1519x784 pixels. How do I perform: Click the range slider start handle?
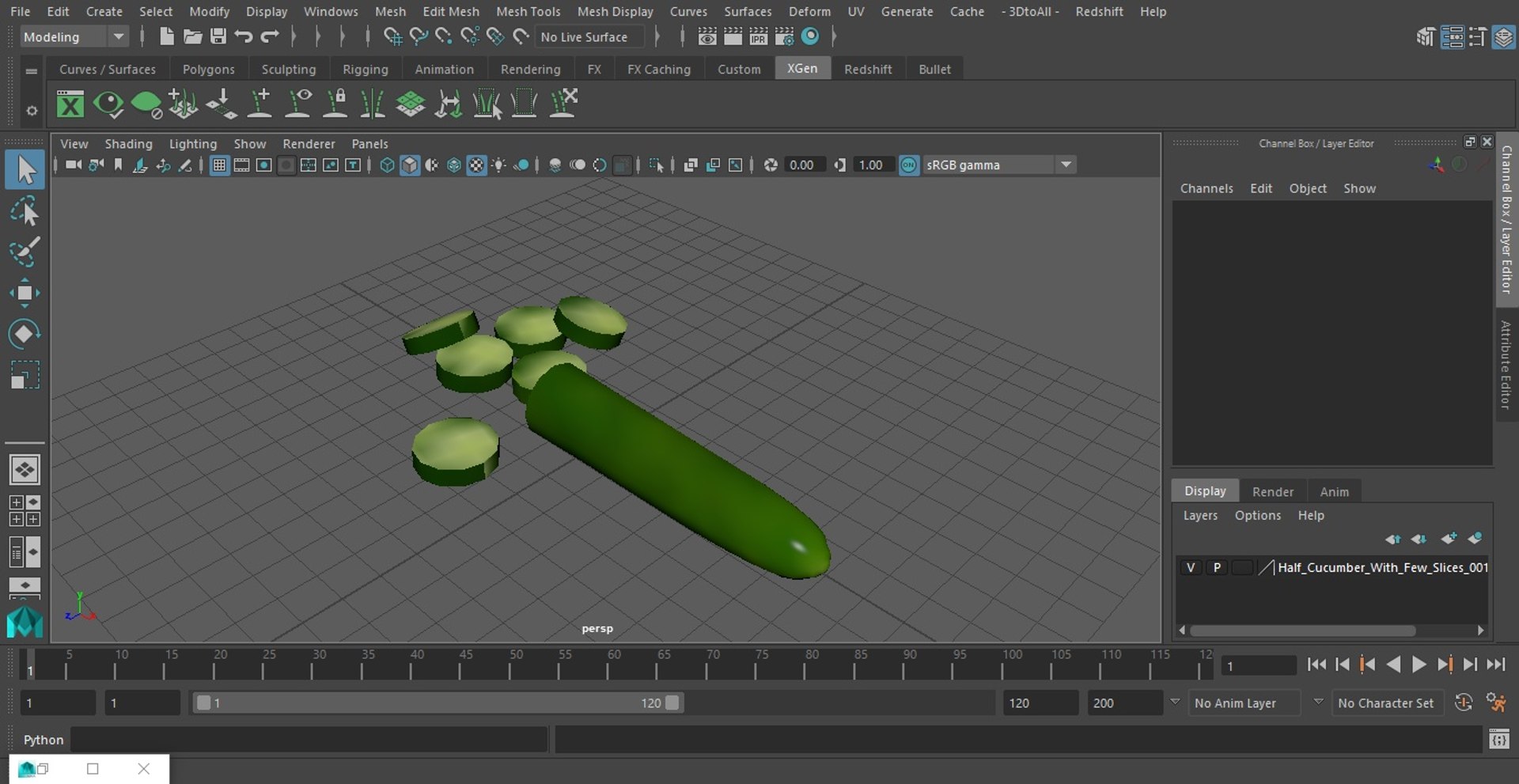(x=203, y=703)
